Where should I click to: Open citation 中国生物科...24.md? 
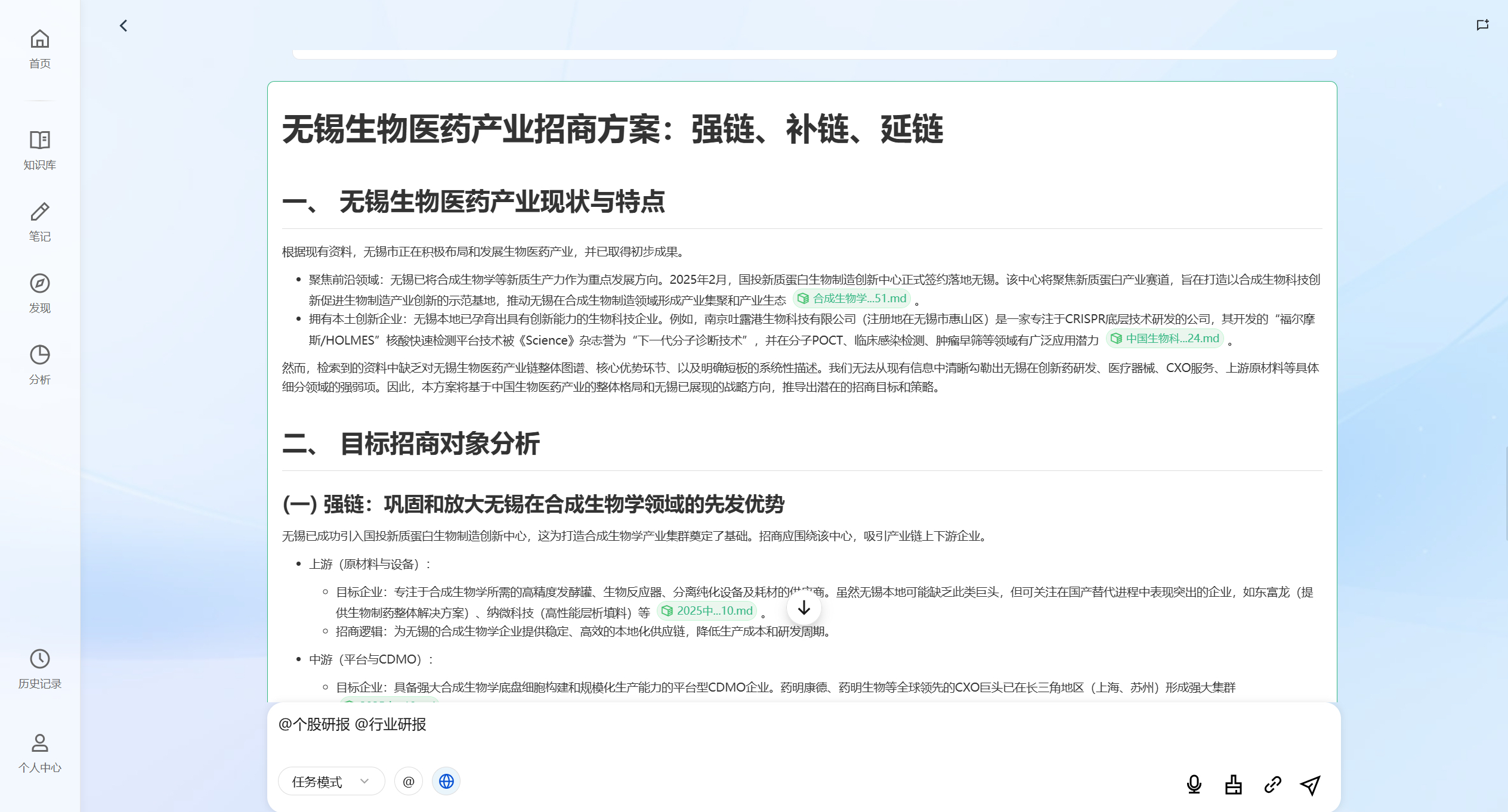tap(1164, 339)
